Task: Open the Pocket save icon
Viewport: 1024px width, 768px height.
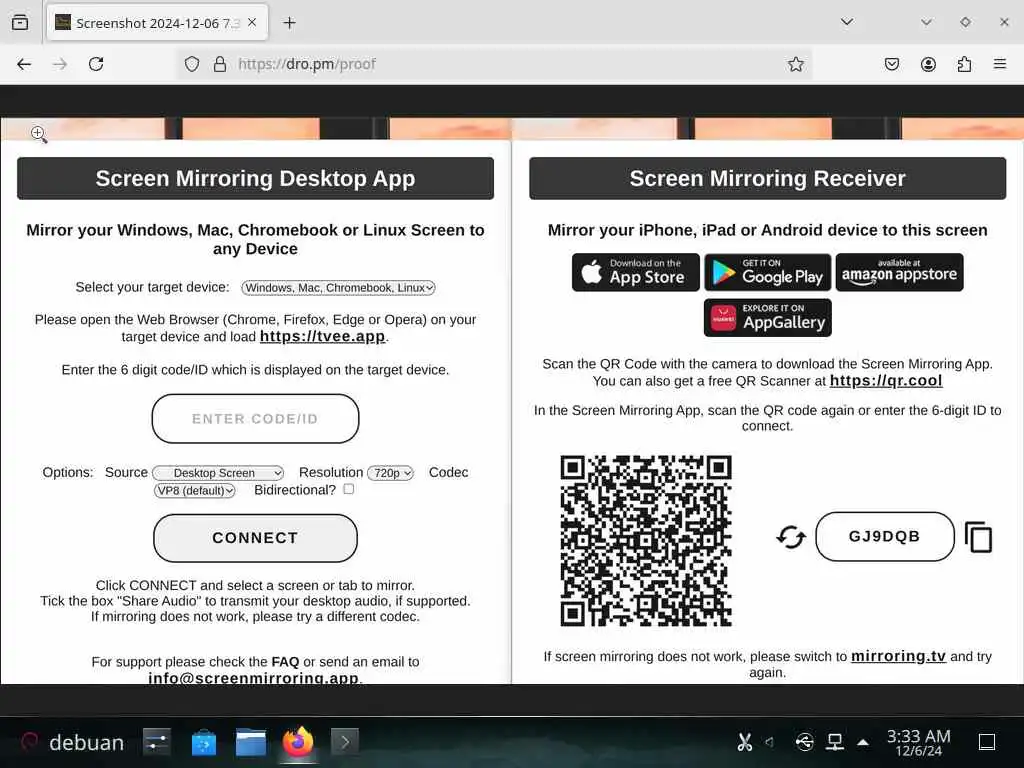Action: (x=891, y=64)
